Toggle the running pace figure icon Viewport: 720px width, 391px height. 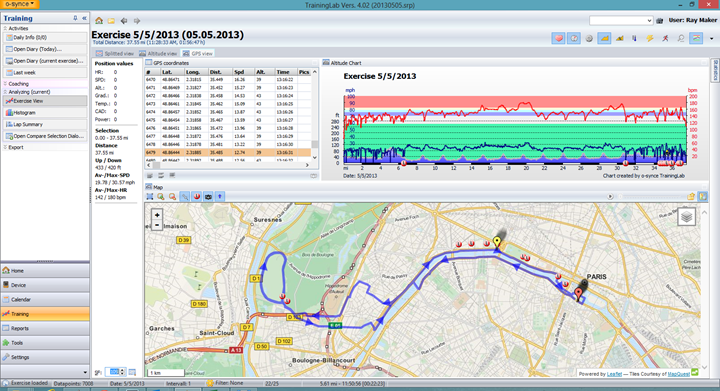665,39
